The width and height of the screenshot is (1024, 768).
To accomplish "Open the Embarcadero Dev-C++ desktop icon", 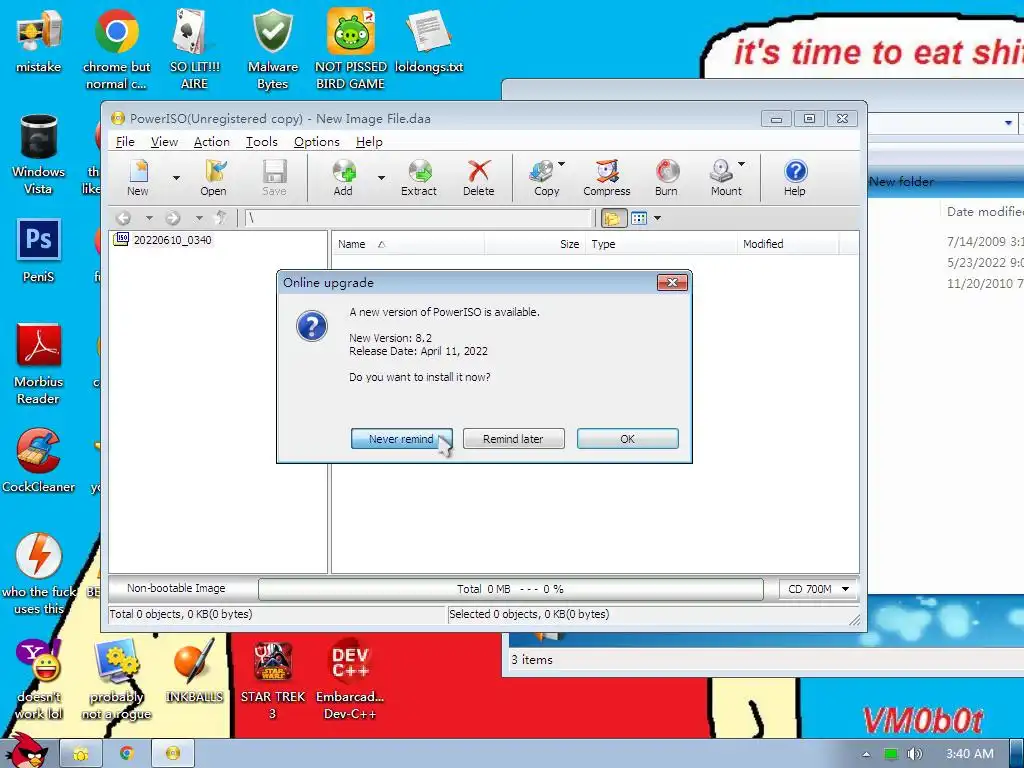I will point(350,679).
